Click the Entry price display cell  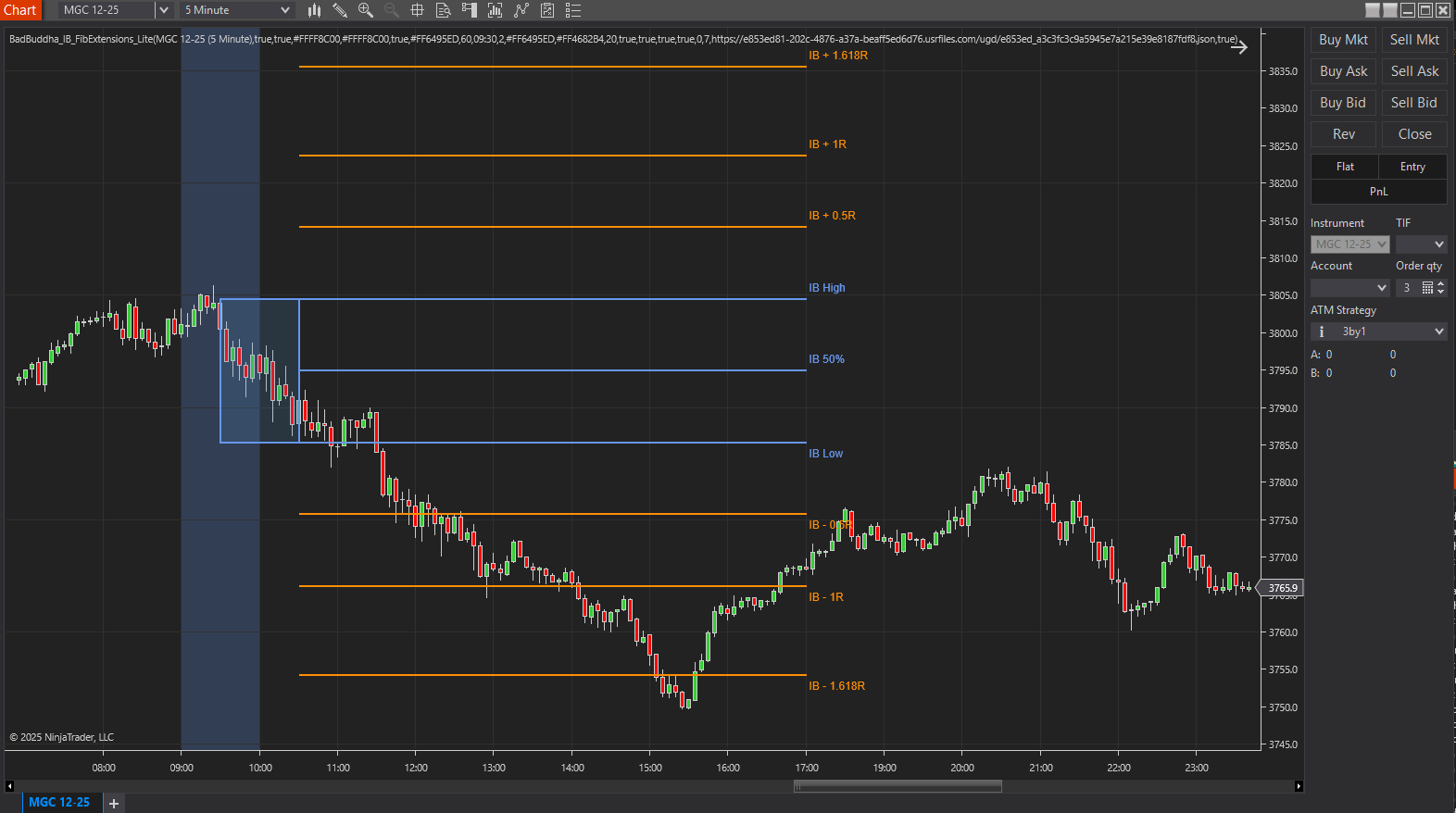tap(1412, 167)
